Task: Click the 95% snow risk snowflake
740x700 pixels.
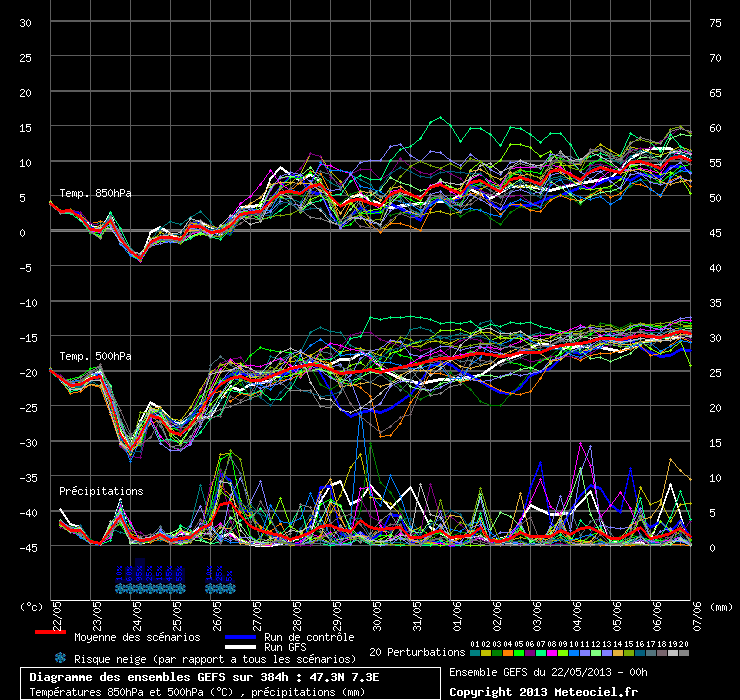Action: tap(139, 588)
